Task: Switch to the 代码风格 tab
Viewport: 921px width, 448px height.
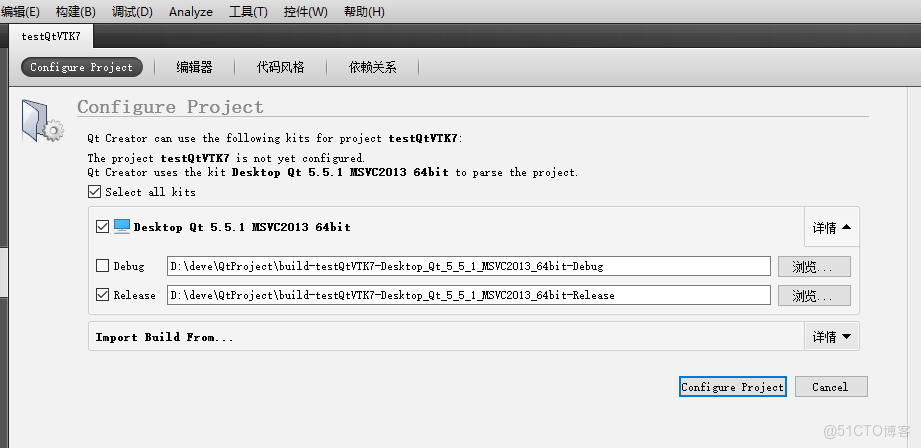Action: click(280, 67)
